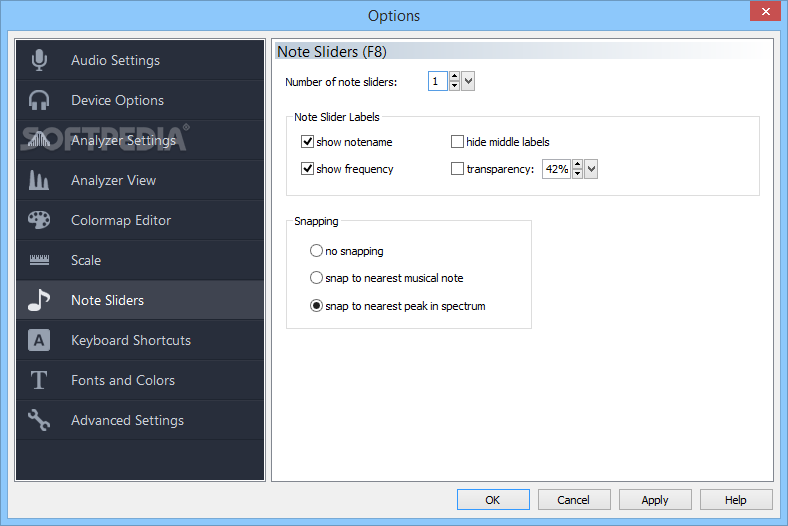The image size is (788, 526).
Task: Click the music note icon for Note Sliders
Action: pos(39,300)
